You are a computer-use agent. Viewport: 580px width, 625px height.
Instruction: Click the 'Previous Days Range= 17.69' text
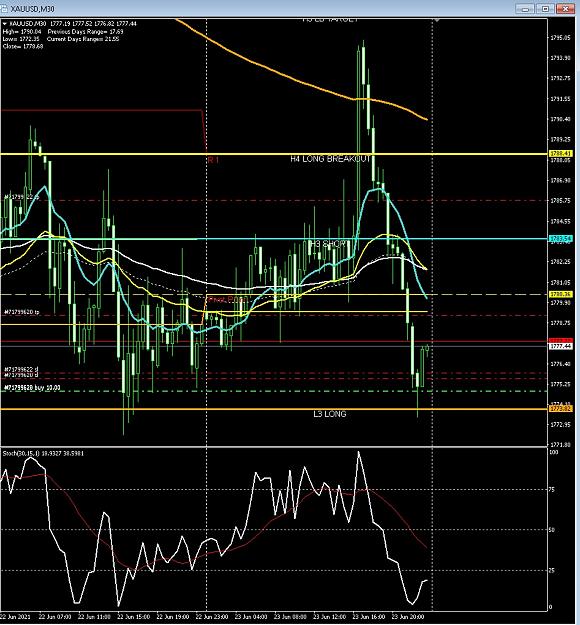(85, 31)
